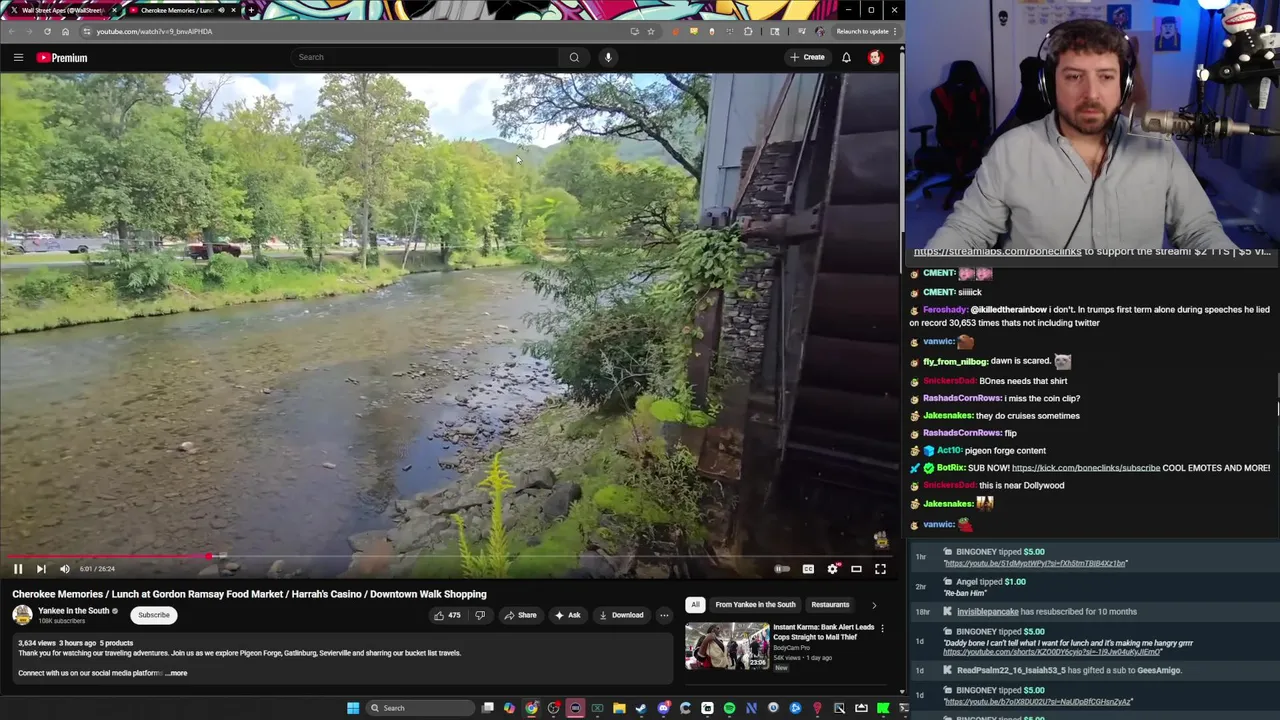Mute the video volume
The width and height of the screenshot is (1280, 720).
click(65, 569)
